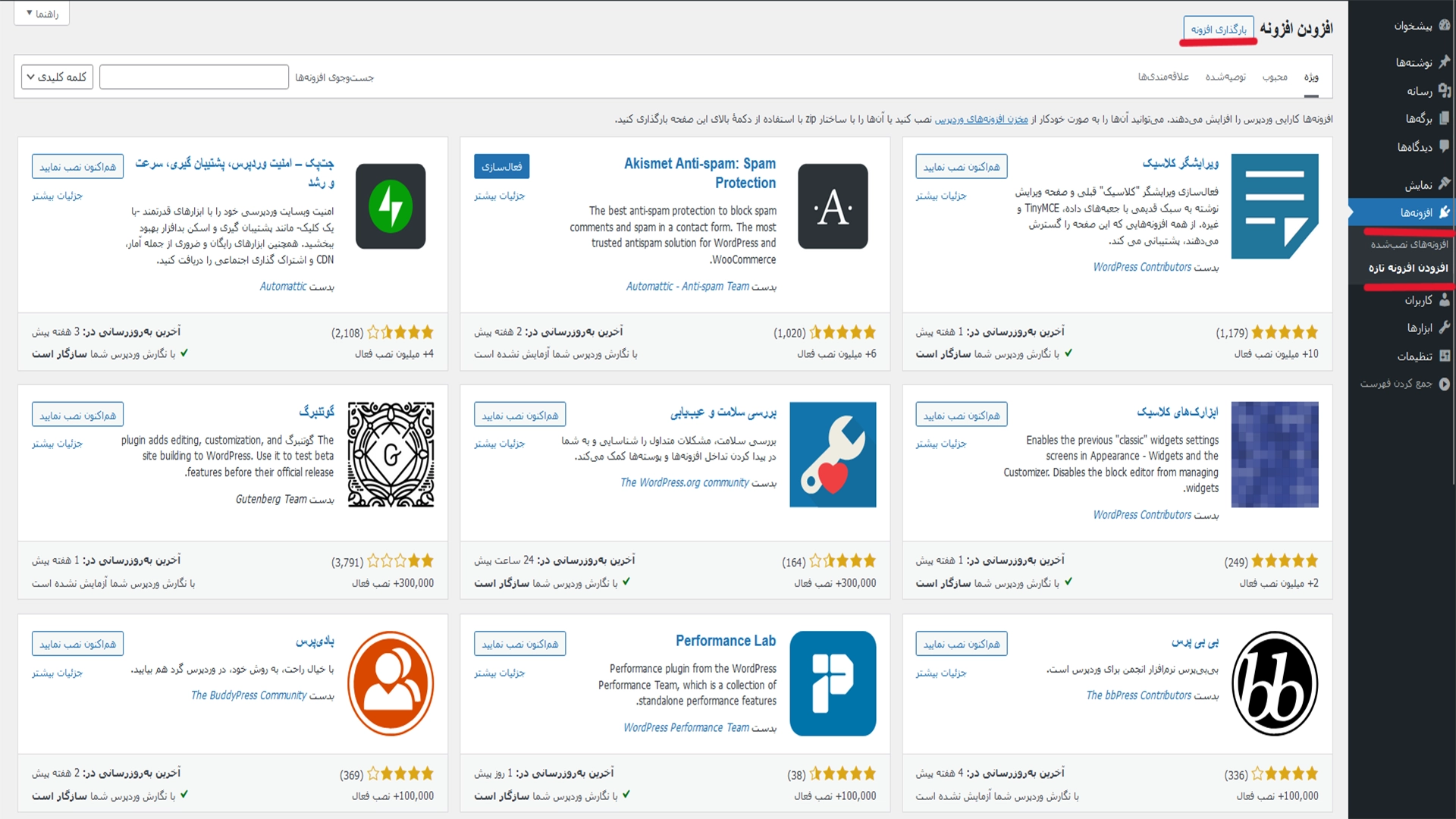The image size is (1456, 819).
Task: Click Performance Lab plugin title
Action: tap(726, 641)
